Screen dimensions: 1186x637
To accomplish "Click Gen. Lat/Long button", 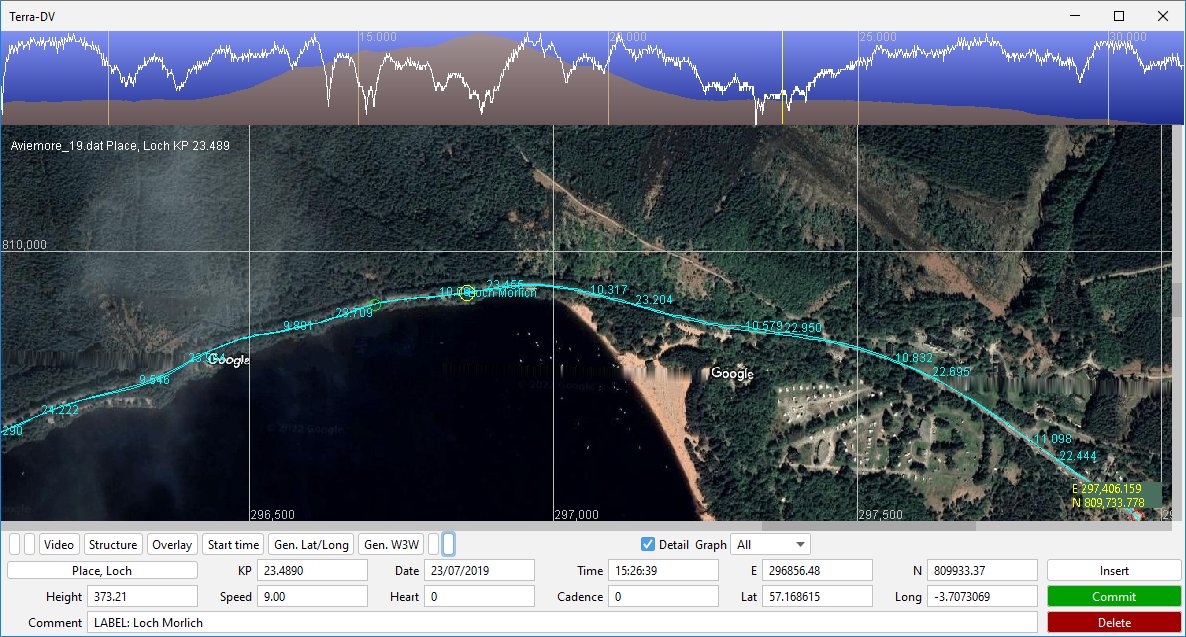I will pos(310,545).
